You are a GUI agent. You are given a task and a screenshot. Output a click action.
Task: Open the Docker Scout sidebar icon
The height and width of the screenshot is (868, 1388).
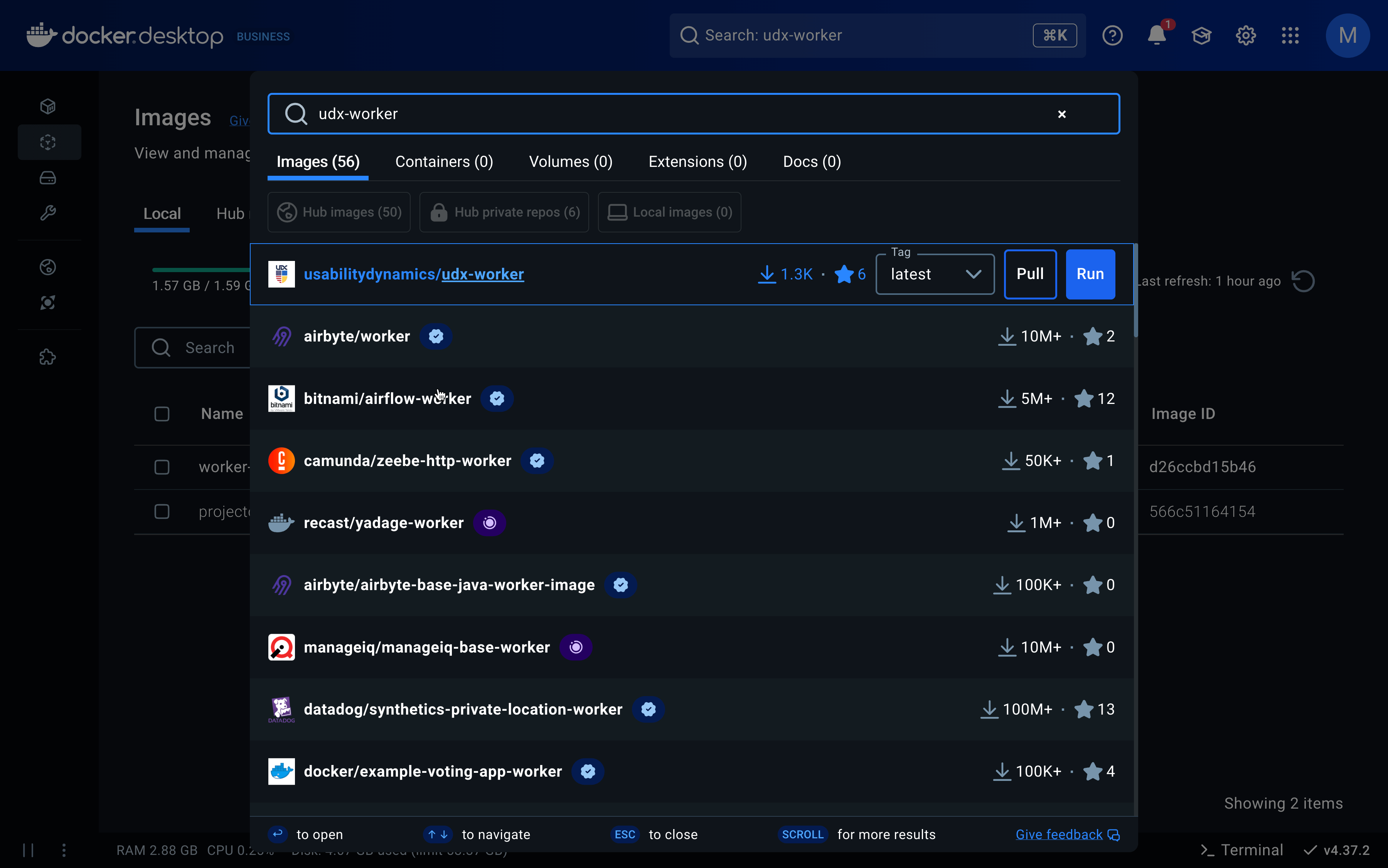(x=48, y=303)
